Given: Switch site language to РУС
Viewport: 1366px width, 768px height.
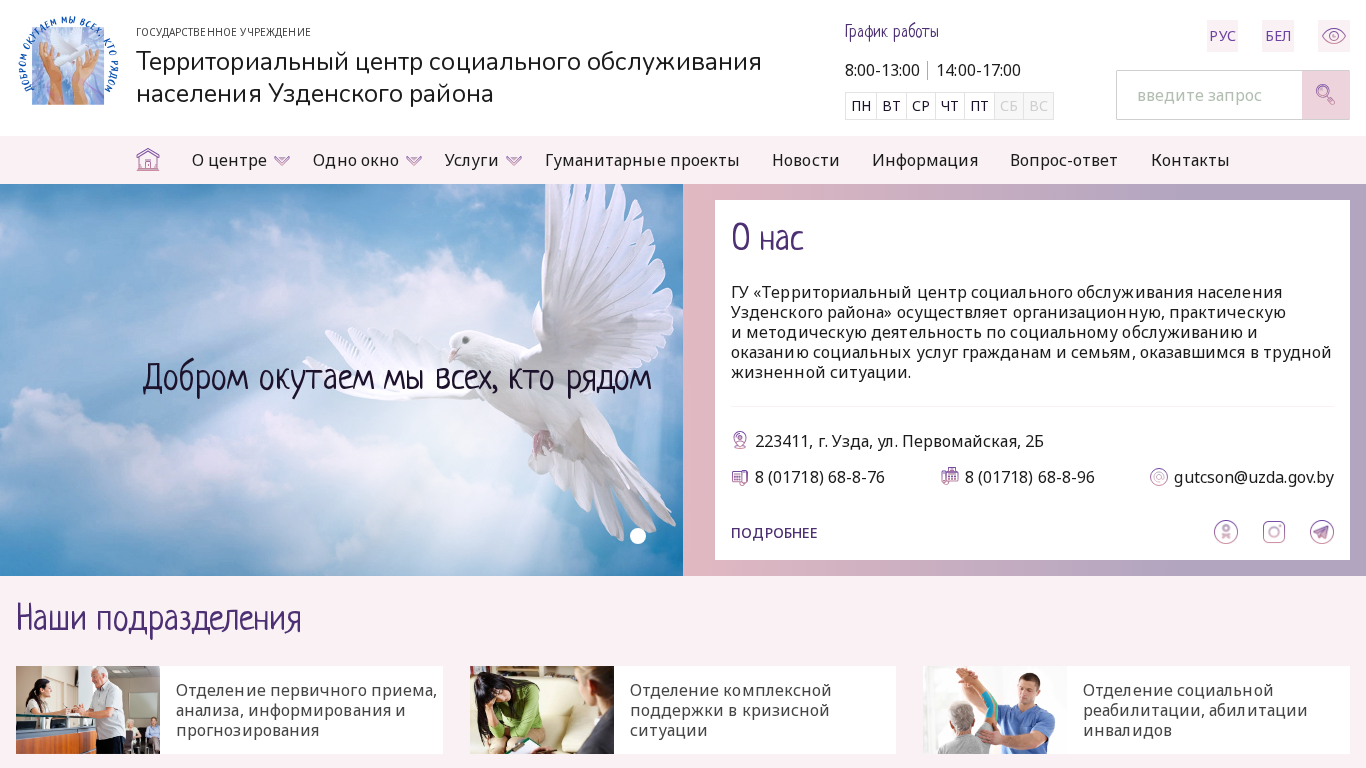Looking at the screenshot, I should pos(1222,36).
